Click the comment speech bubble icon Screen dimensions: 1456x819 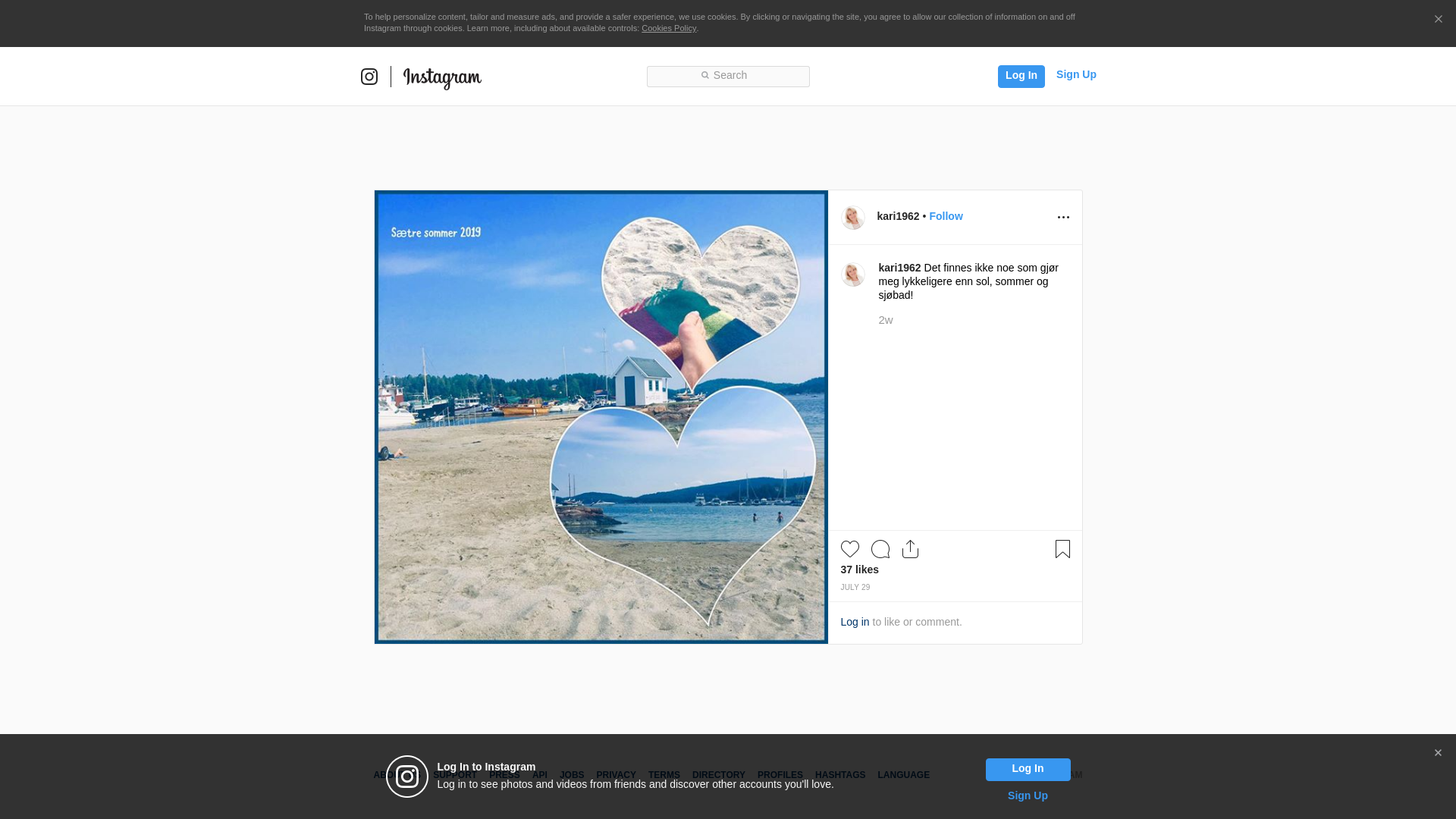point(880,549)
